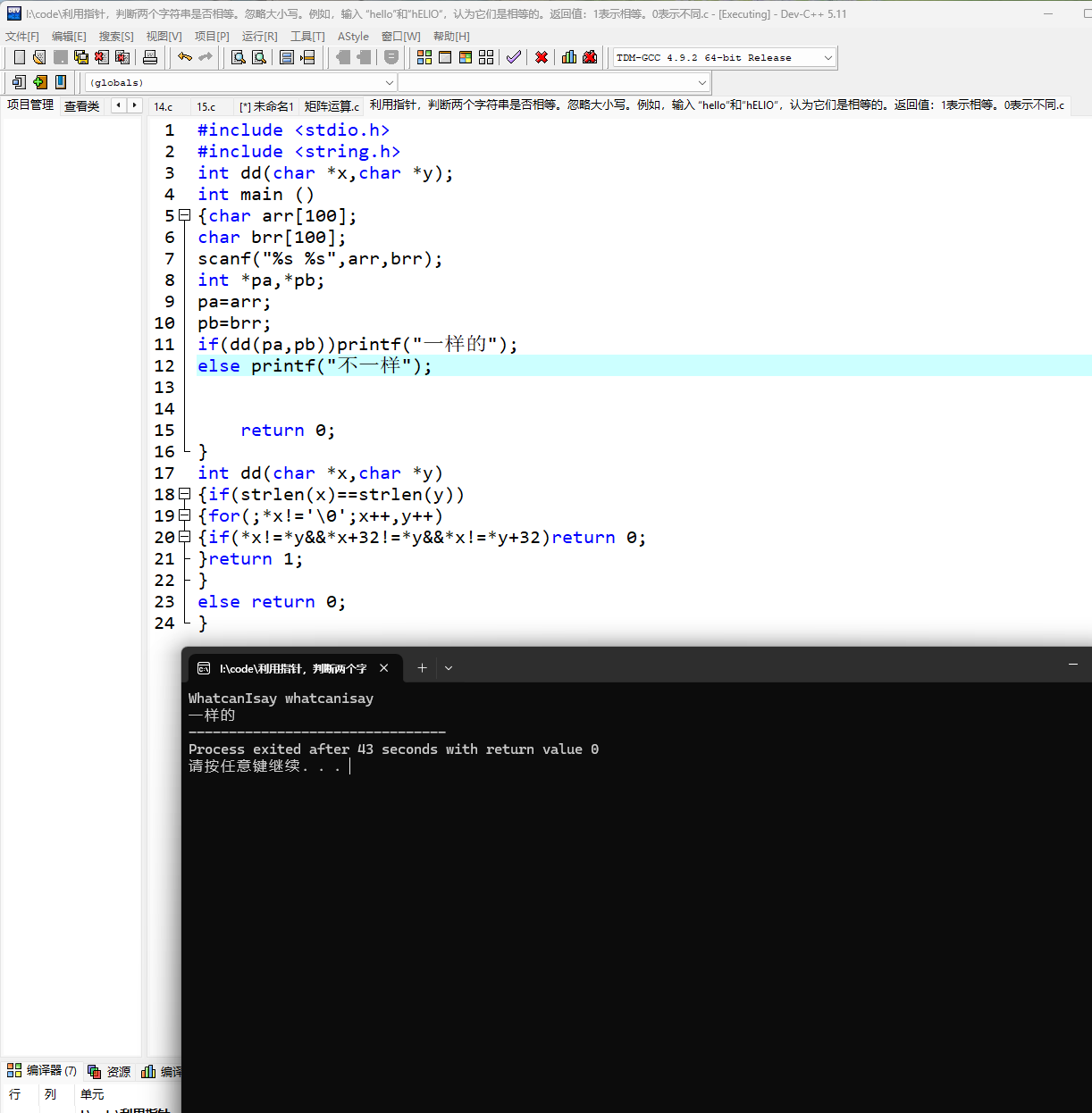
Task: Click the Toggle Bookmarks icon
Action: (61, 82)
